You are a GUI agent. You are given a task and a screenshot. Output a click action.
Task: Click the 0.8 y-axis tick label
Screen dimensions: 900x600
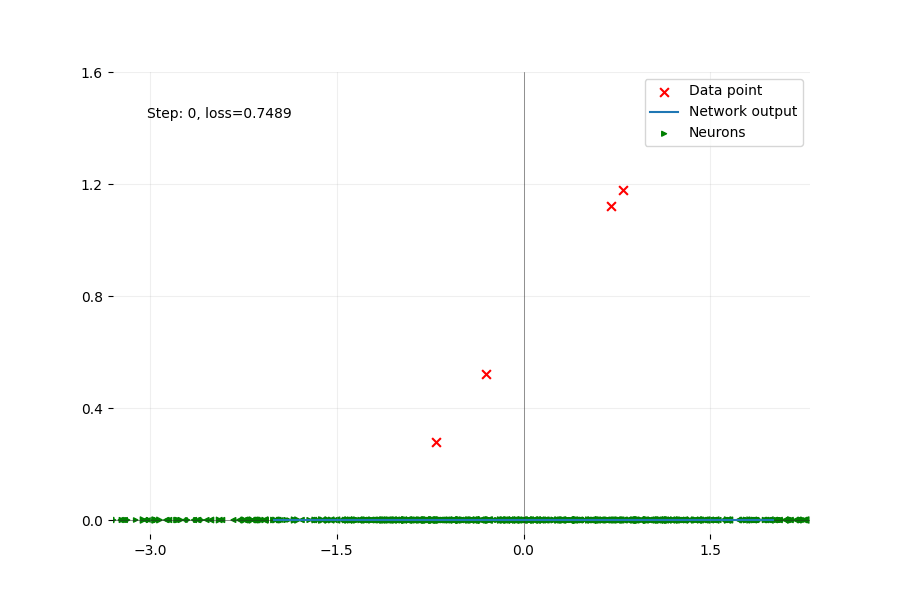(92, 297)
